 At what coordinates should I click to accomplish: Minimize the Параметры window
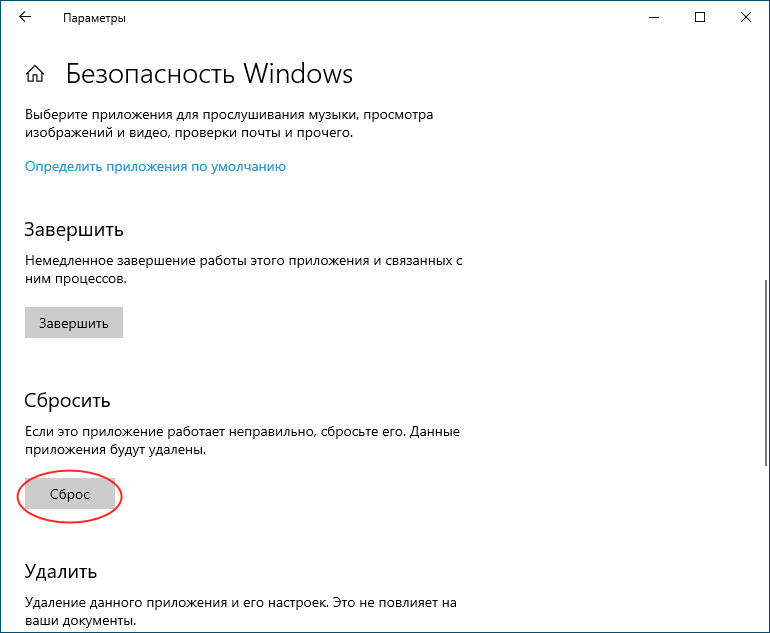click(x=654, y=18)
